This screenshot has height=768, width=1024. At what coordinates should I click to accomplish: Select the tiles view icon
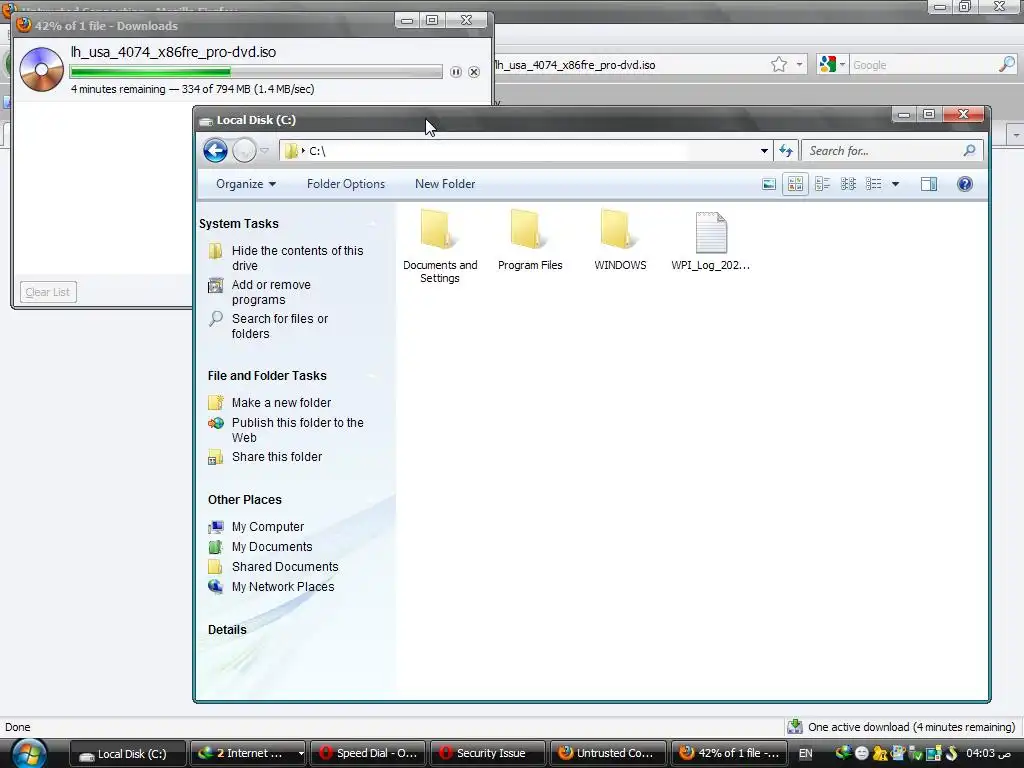pos(822,184)
